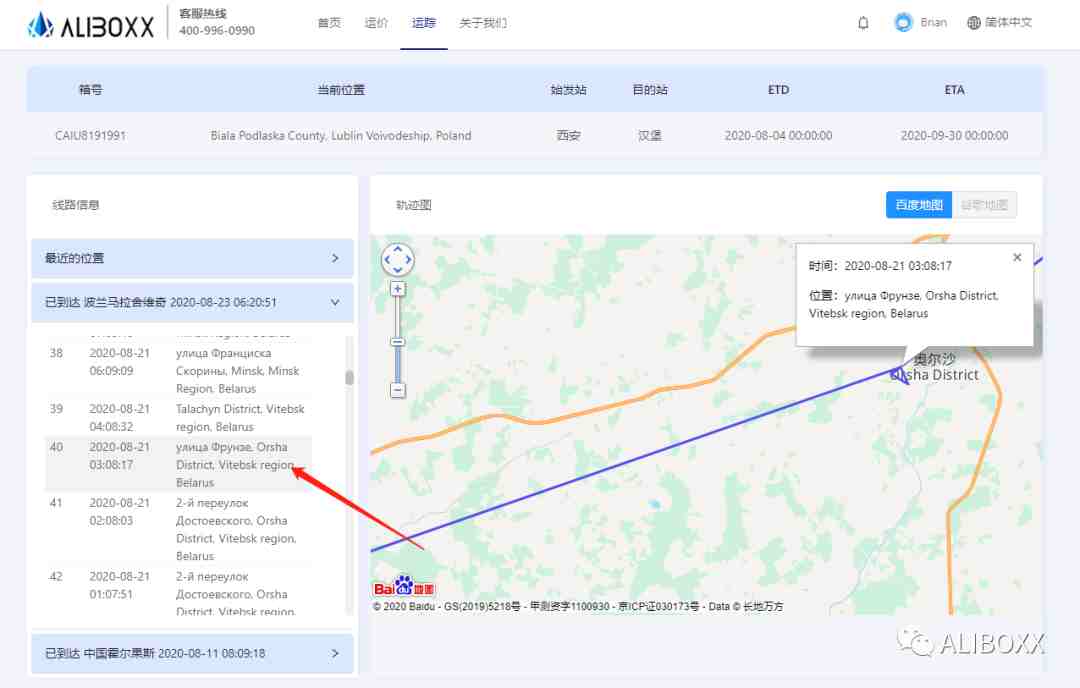Click the popup time 2020-08-21 03:08:17

click(898, 266)
